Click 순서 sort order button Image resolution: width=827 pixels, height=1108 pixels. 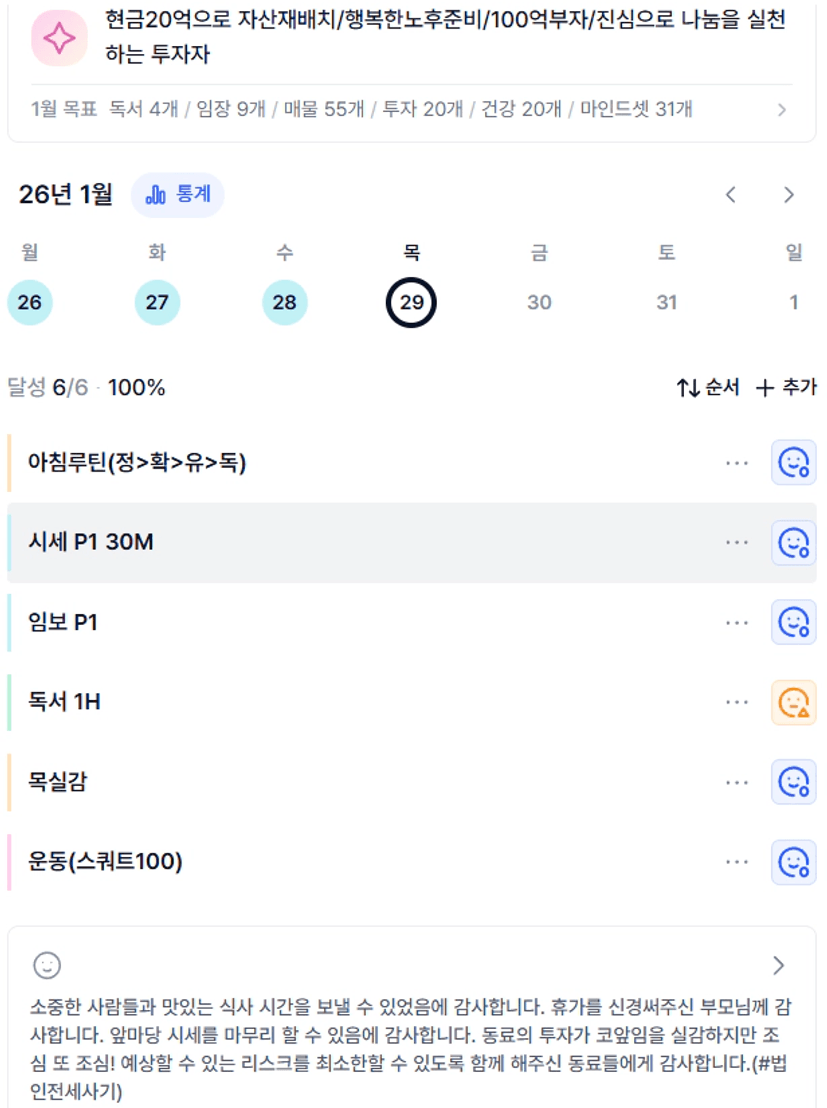click(708, 388)
